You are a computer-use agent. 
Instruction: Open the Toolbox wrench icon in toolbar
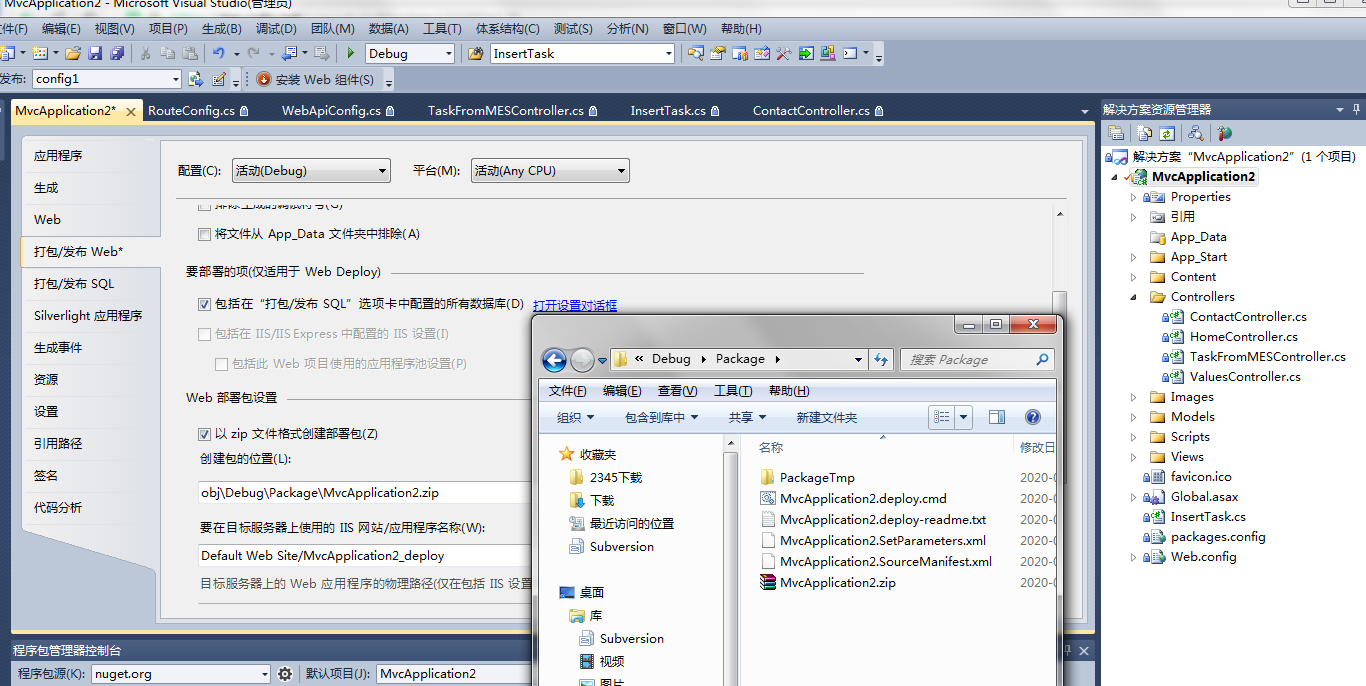[783, 53]
